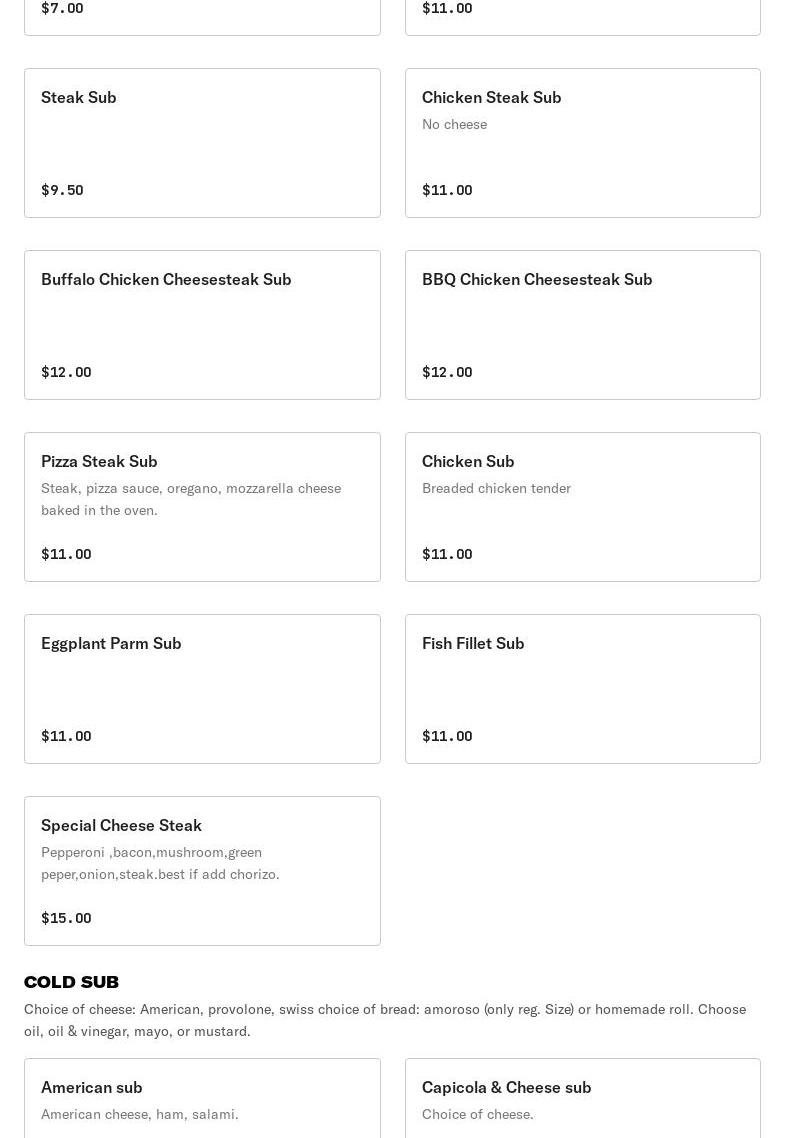
Task: Select the Chicken Steak Sub card
Action: pos(582,143)
